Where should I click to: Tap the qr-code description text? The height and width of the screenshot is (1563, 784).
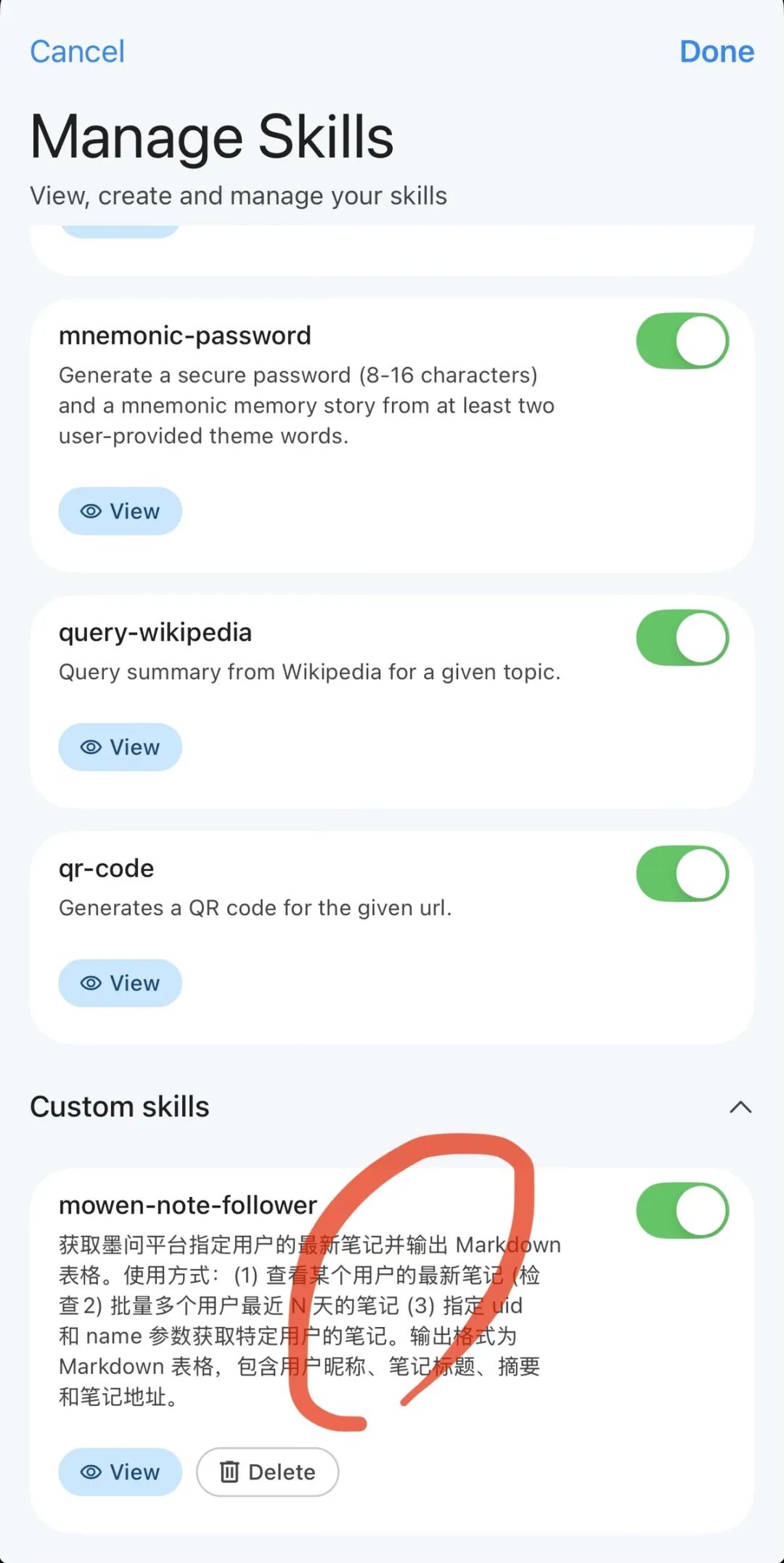click(256, 908)
